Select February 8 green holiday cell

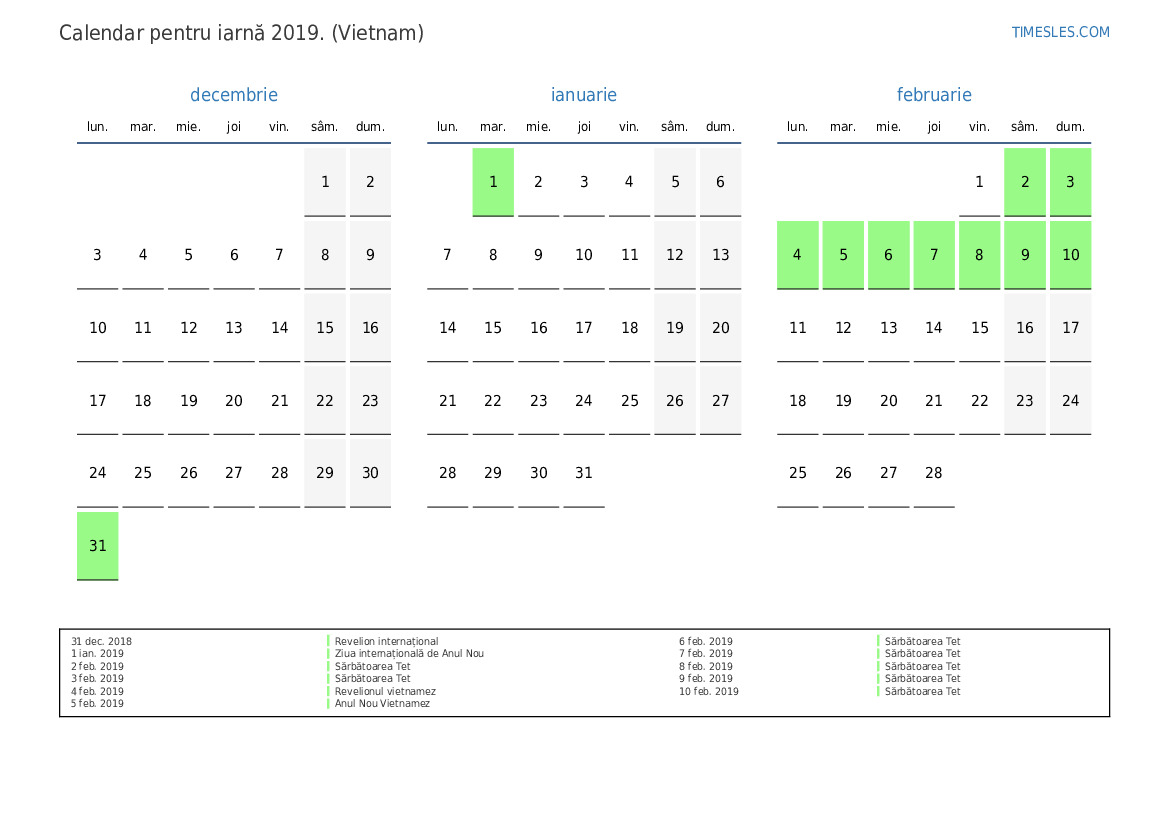(980, 255)
